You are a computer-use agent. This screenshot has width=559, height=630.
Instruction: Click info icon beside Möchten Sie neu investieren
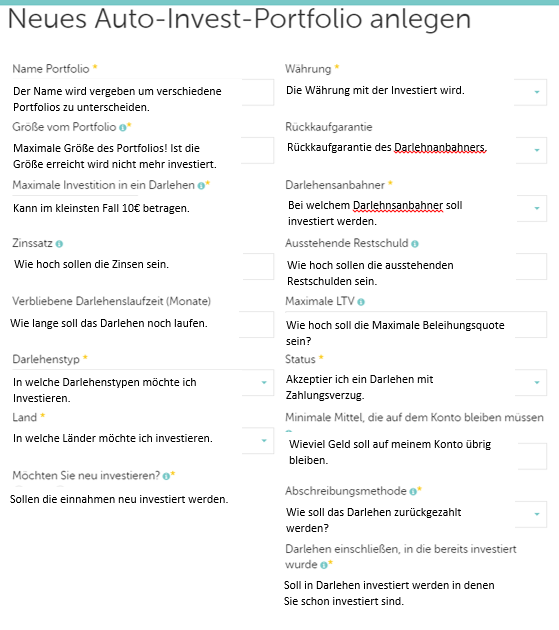pyautogui.click(x=166, y=476)
